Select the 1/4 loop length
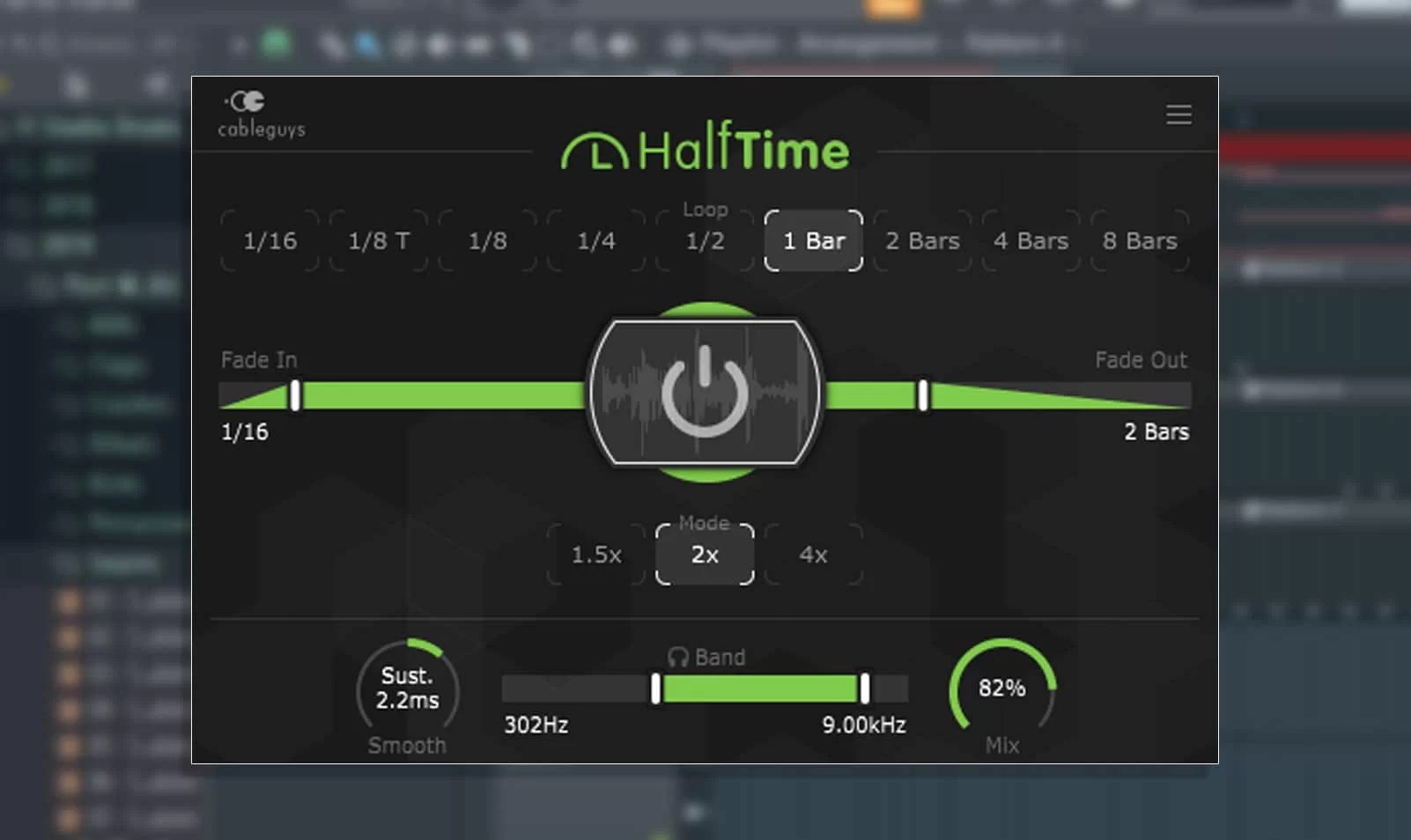 point(595,240)
